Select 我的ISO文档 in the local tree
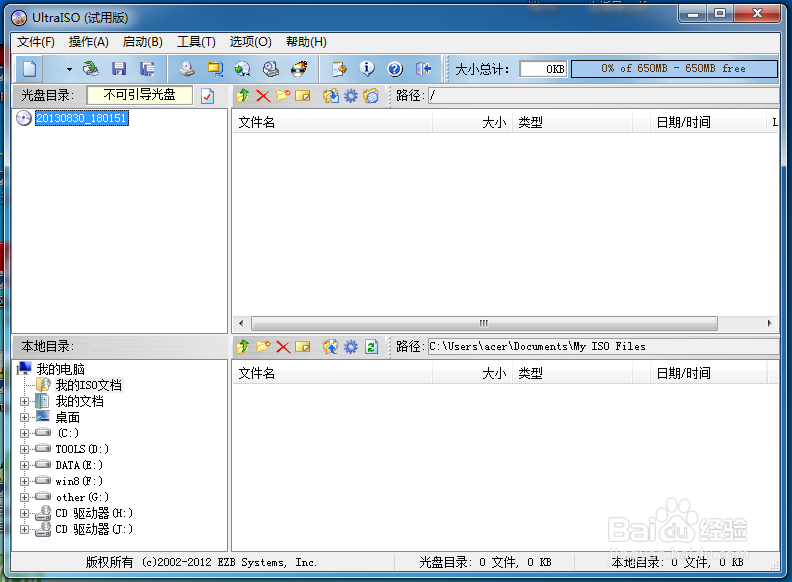 point(88,385)
